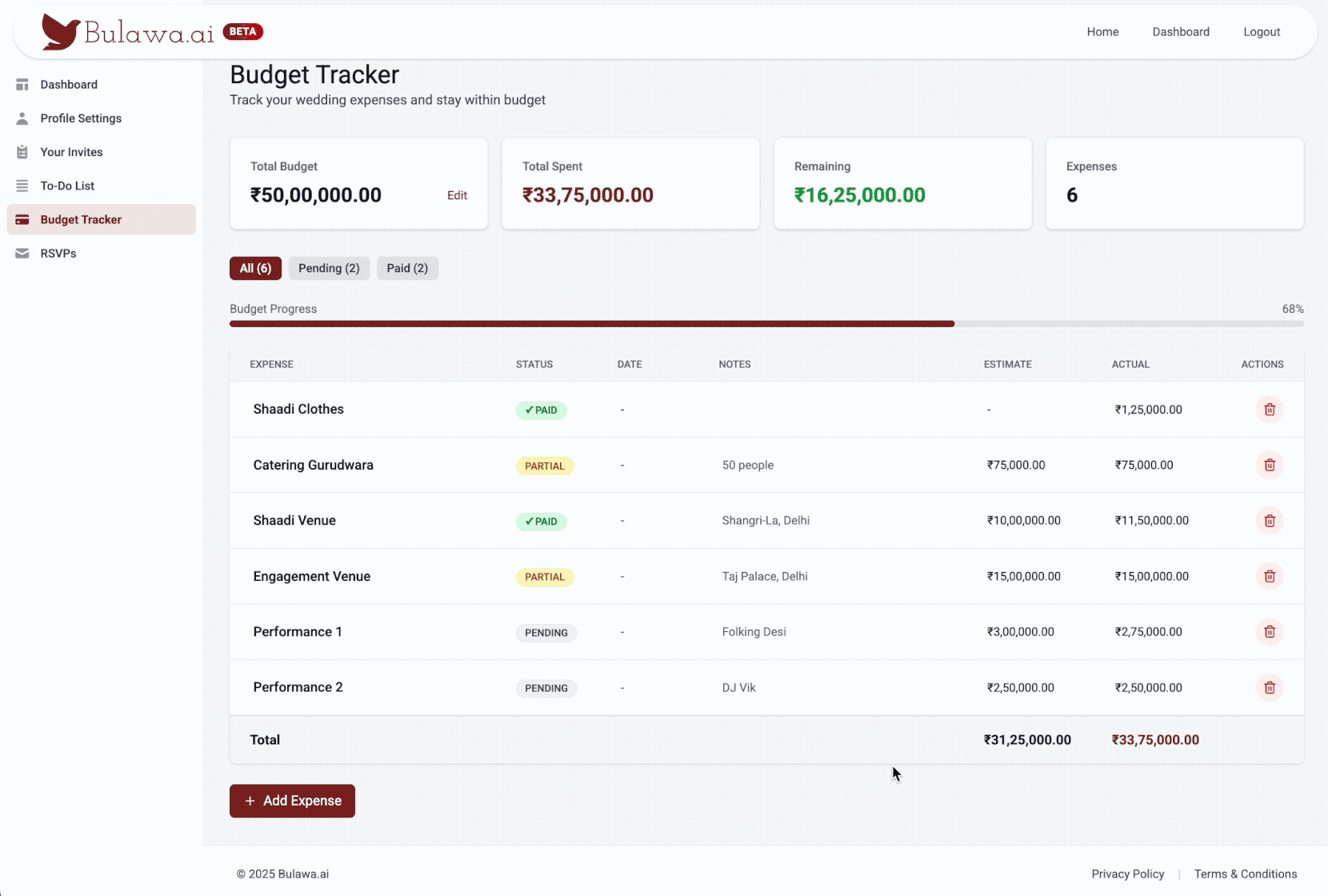This screenshot has height=896, width=1328.
Task: Click the Dashboard sidebar icon
Action: [22, 85]
